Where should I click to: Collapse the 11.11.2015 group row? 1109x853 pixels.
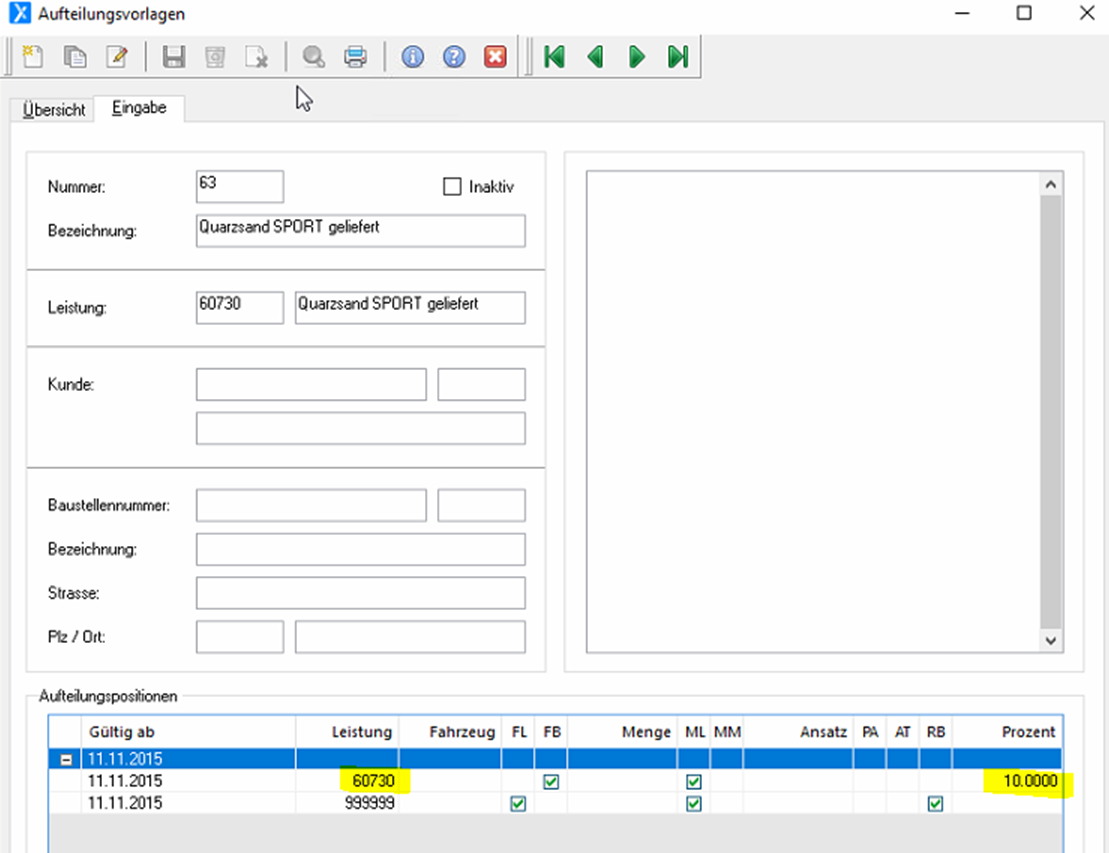[67, 760]
